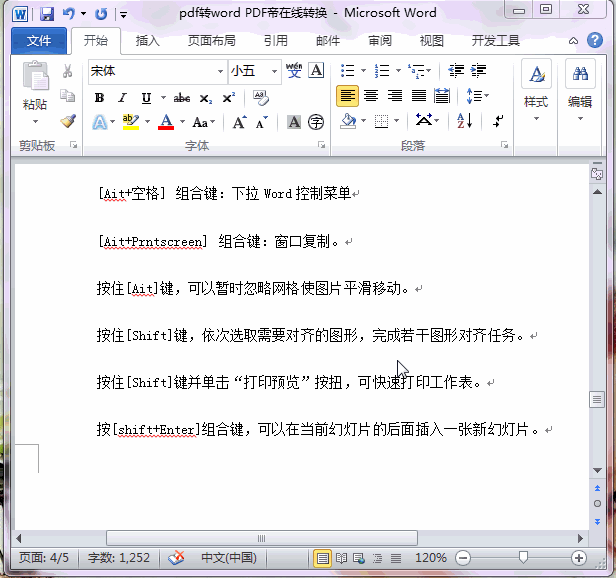Apply character border icon
The width and height of the screenshot is (616, 578).
coord(316,71)
